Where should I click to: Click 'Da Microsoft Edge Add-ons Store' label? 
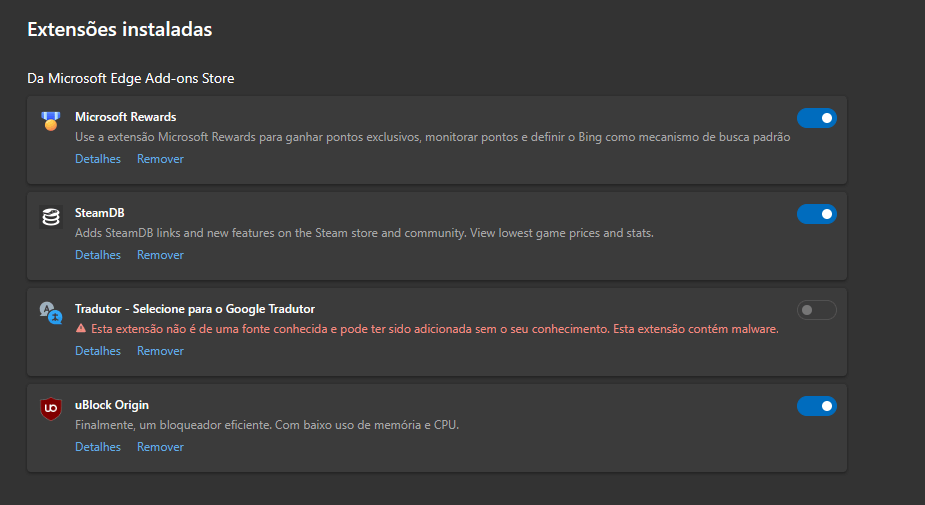pyautogui.click(x=131, y=78)
